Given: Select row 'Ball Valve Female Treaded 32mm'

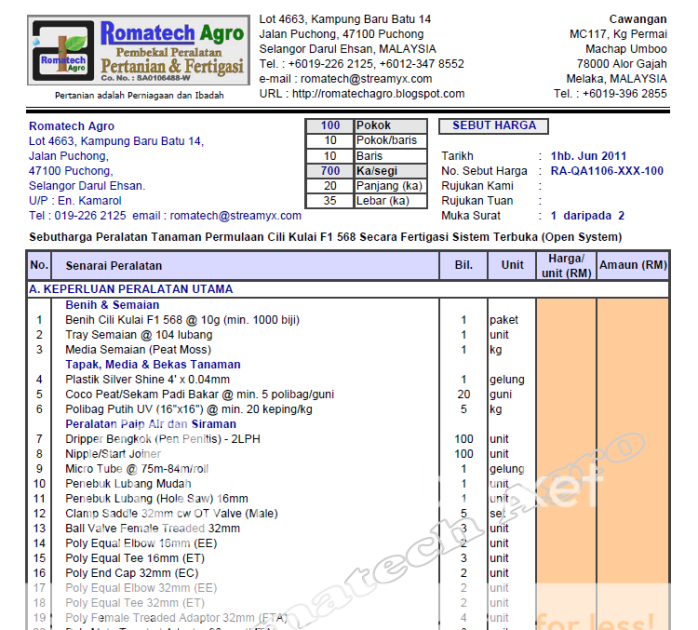Looking at the screenshot, I should point(348,528).
